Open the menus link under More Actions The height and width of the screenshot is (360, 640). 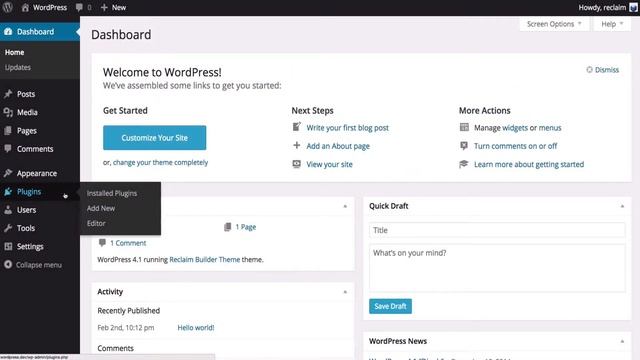coord(550,128)
